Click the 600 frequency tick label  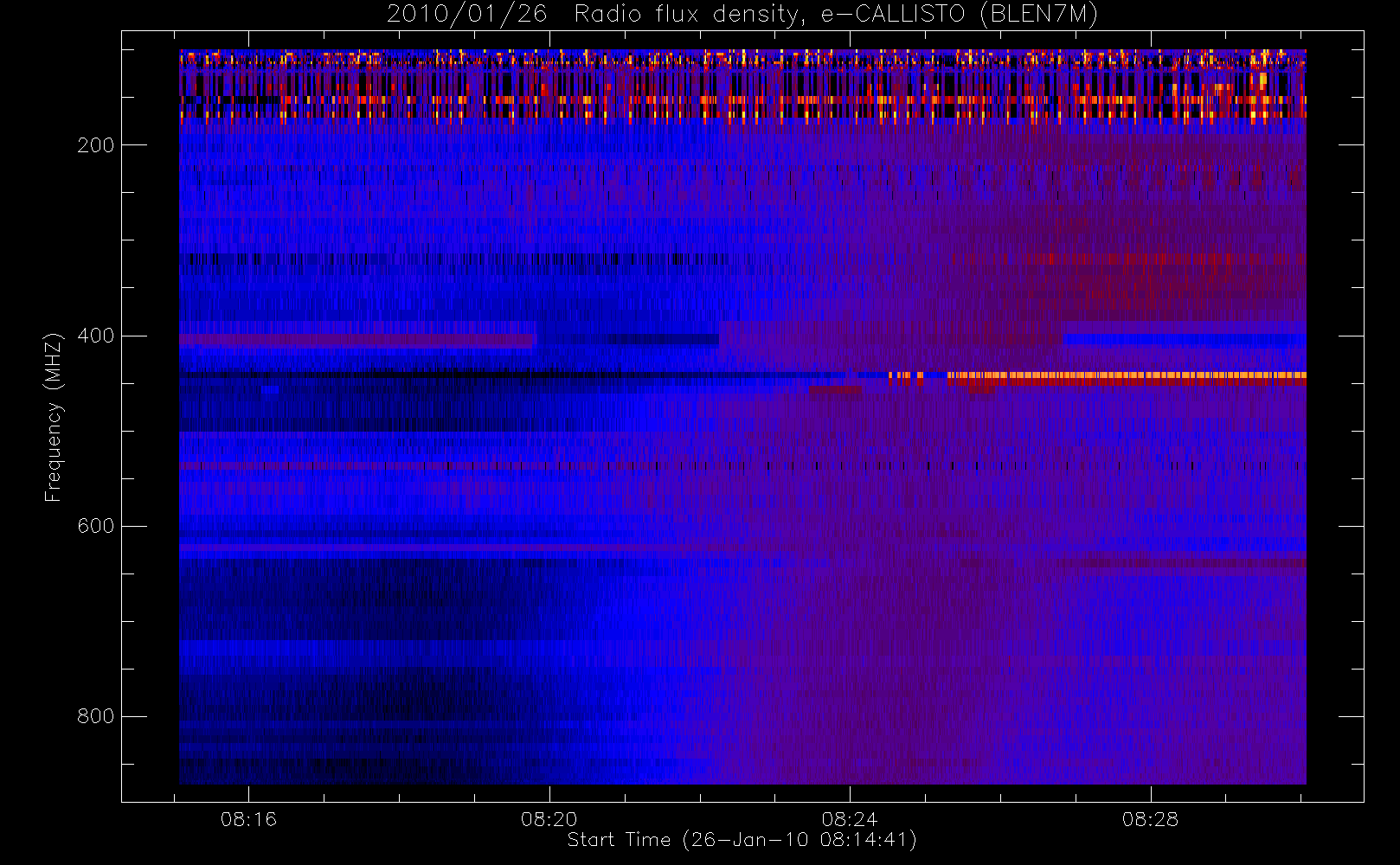[x=95, y=526]
